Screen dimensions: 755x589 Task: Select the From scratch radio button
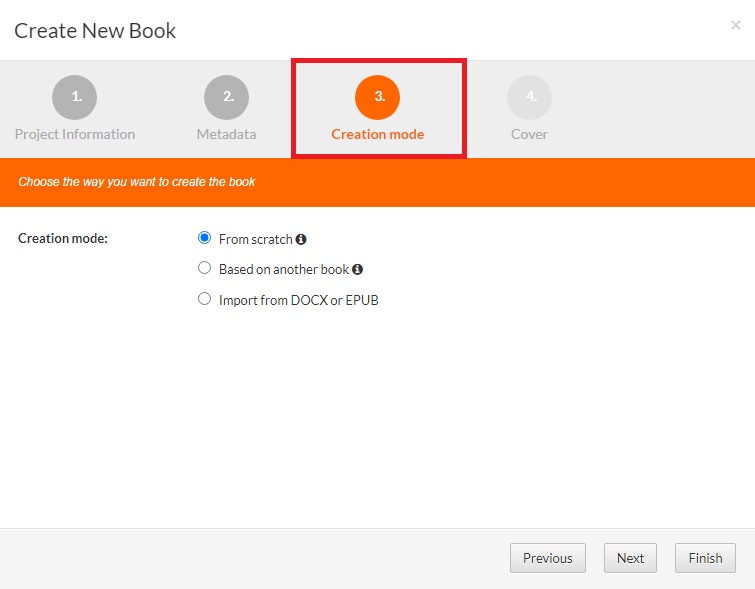pos(205,238)
